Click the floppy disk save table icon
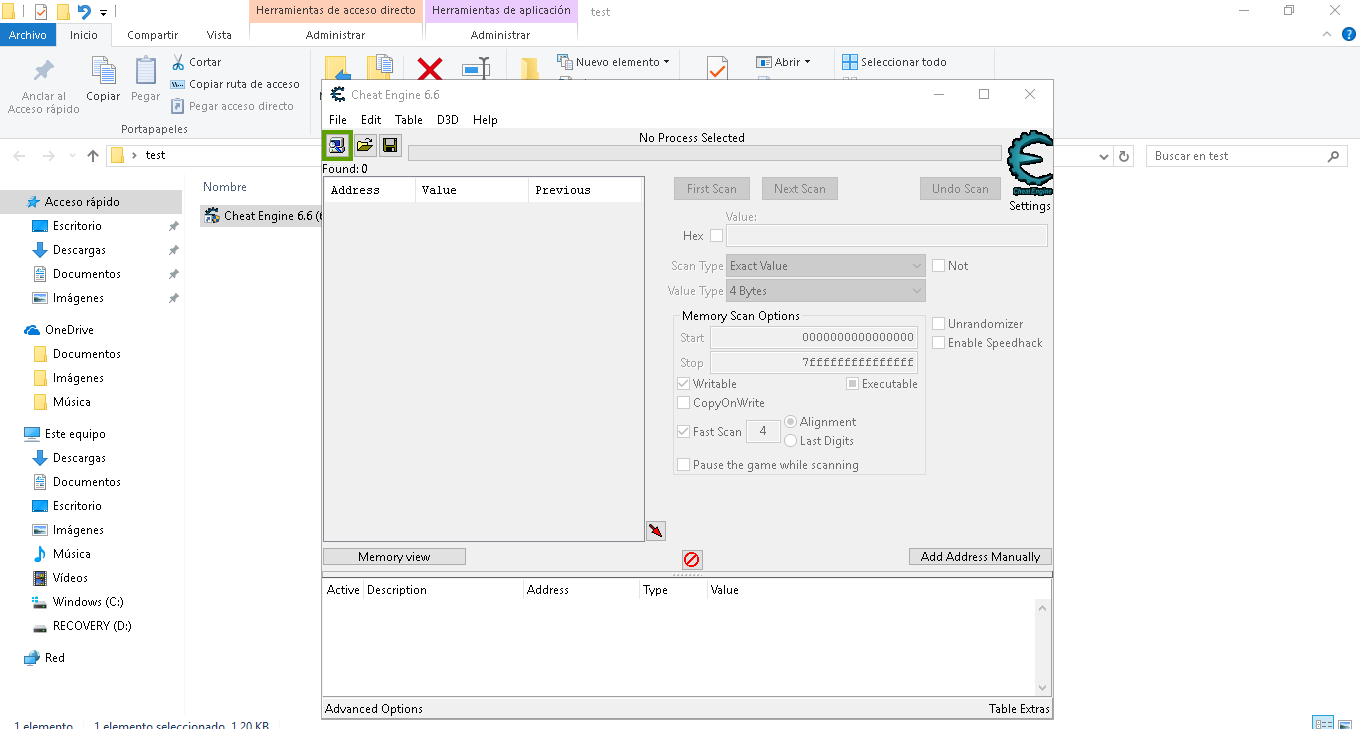This screenshot has width=1360, height=729. click(390, 146)
